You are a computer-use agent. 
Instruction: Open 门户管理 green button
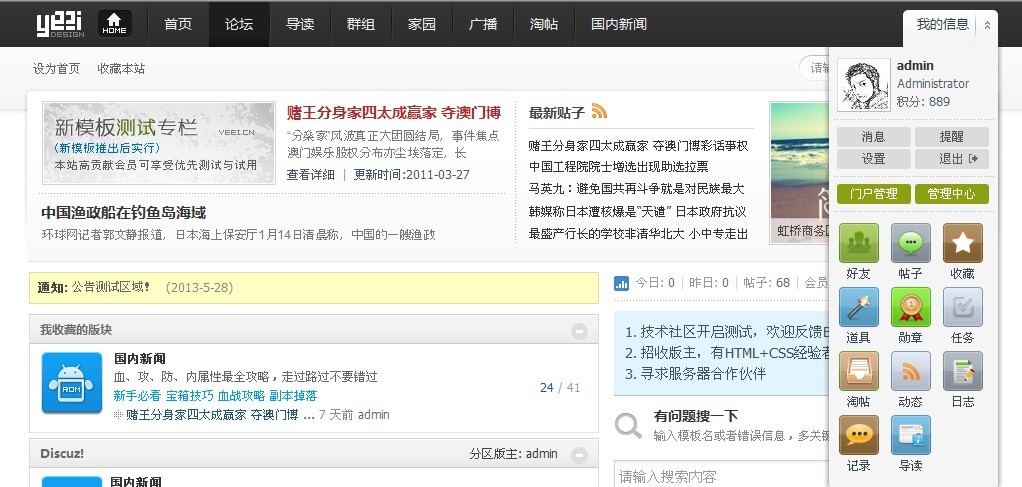pos(873,194)
